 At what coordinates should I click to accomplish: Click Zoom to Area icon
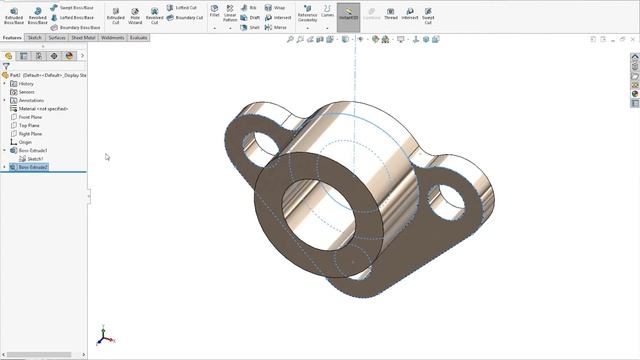[300, 39]
